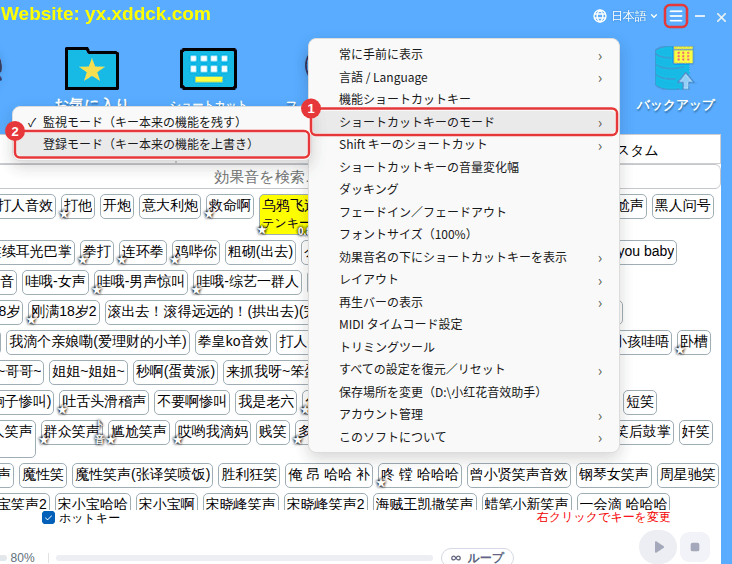
Task: Play the 刚满18岁2 sound effect
Action: 63,312
